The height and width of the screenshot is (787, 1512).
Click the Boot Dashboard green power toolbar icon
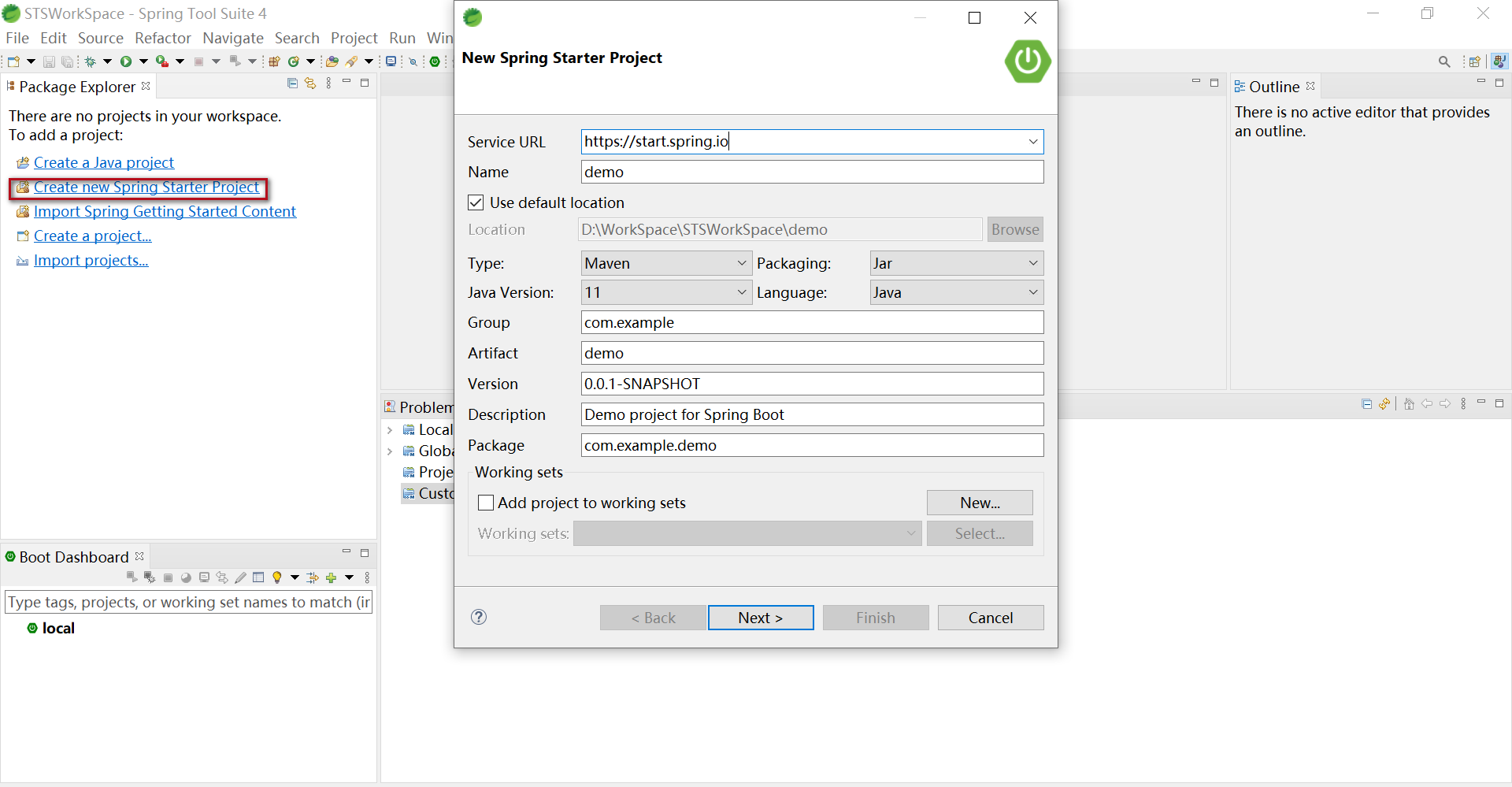(x=435, y=61)
